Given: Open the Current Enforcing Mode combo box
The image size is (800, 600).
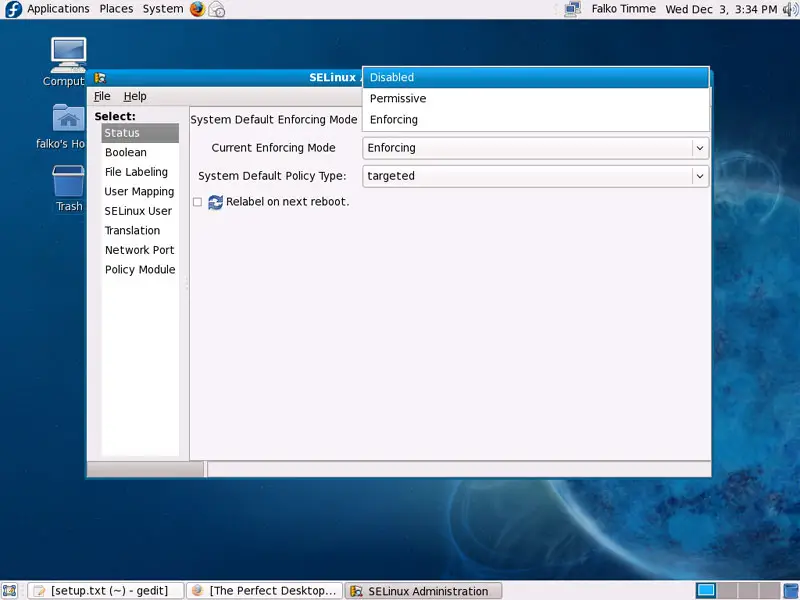Looking at the screenshot, I should click(x=535, y=148).
